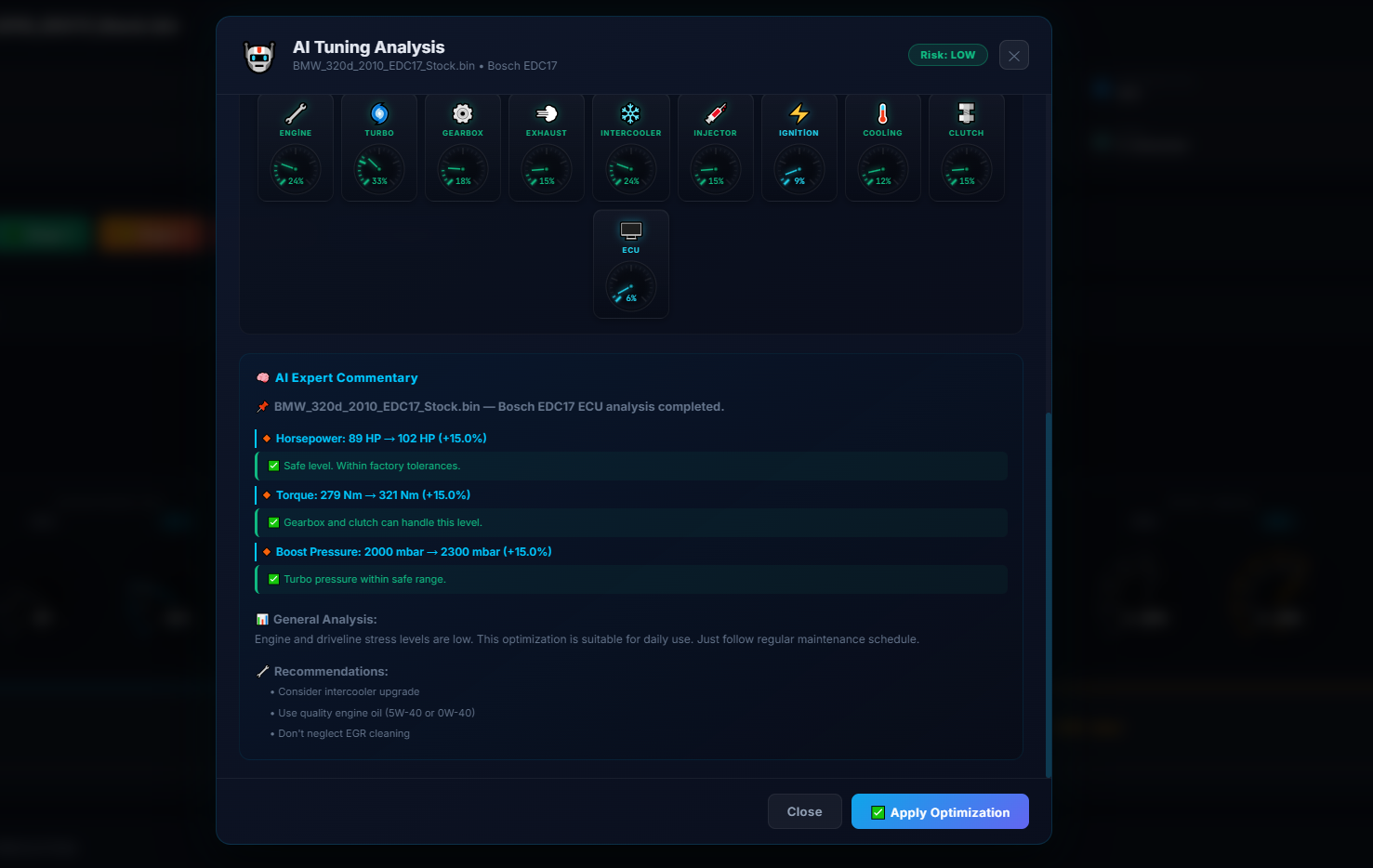
Task: Click the Engine wrench icon
Action: point(296,113)
